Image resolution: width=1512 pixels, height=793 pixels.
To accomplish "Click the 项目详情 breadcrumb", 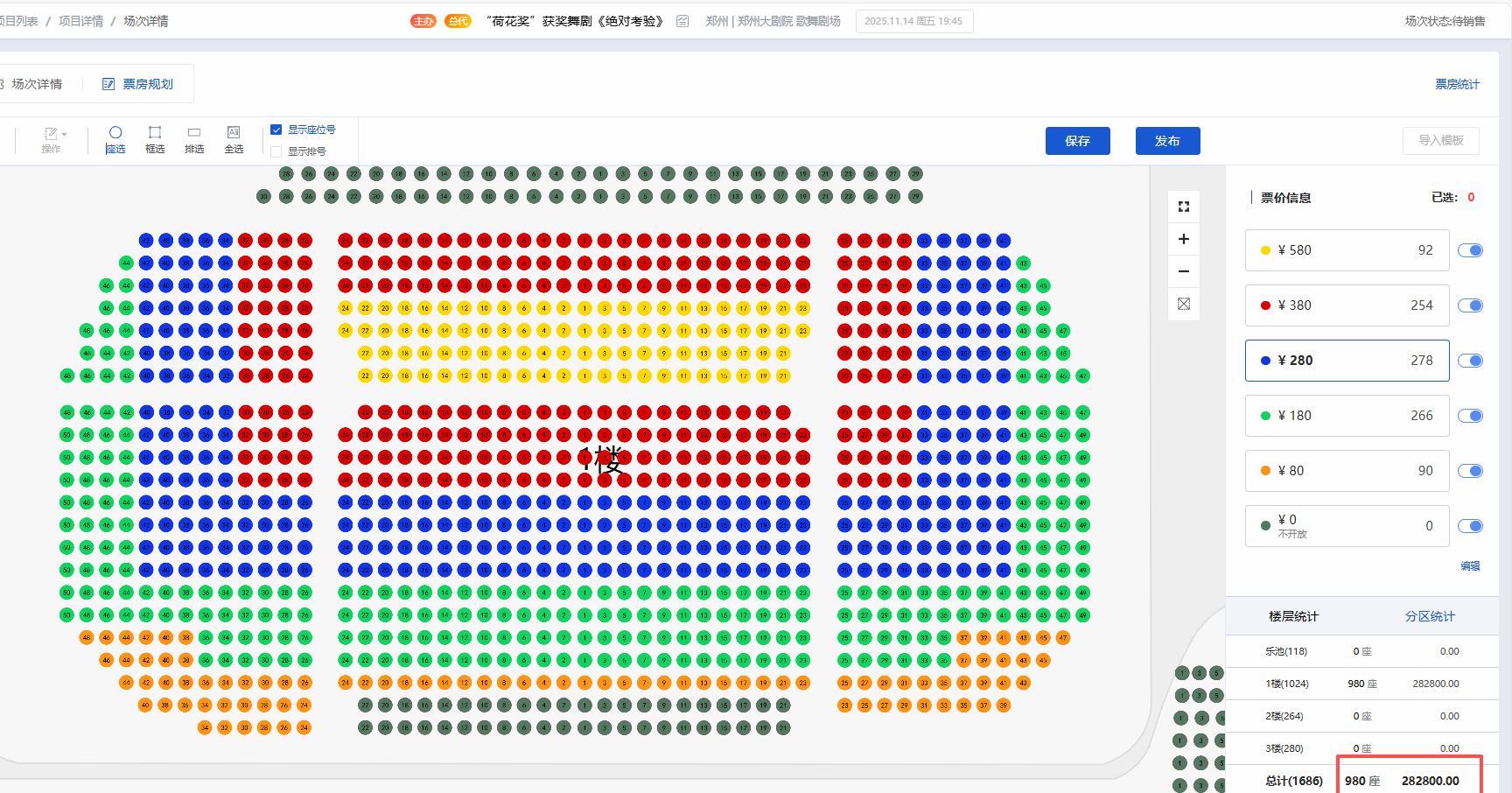I will (x=81, y=21).
